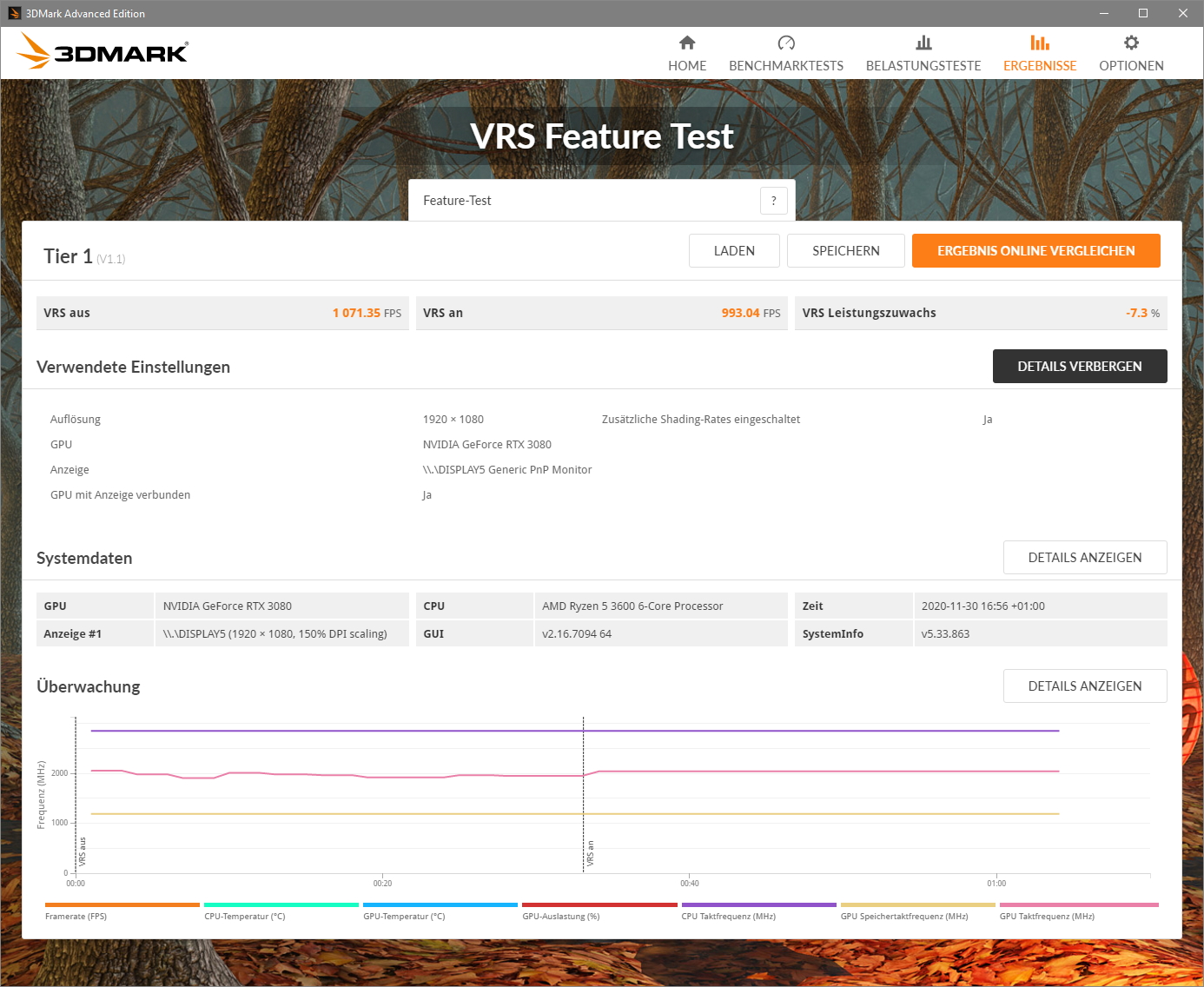Screen dimensions: 1204x987
Task: Select the orange Ergebnisse chart icon
Action: pyautogui.click(x=1040, y=43)
